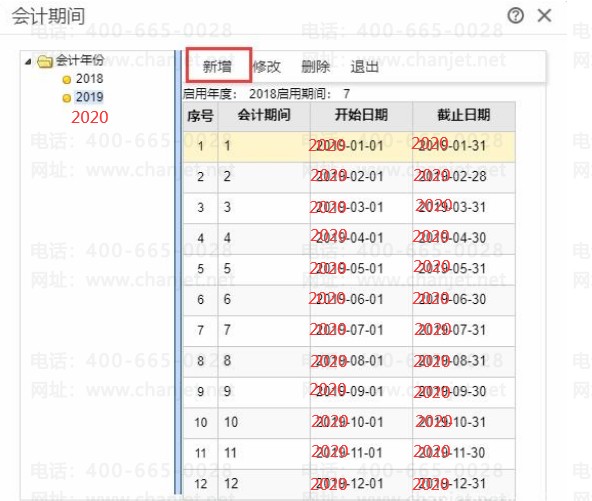
Task: Collapse the 会计年份 tree node
Action: point(28,61)
